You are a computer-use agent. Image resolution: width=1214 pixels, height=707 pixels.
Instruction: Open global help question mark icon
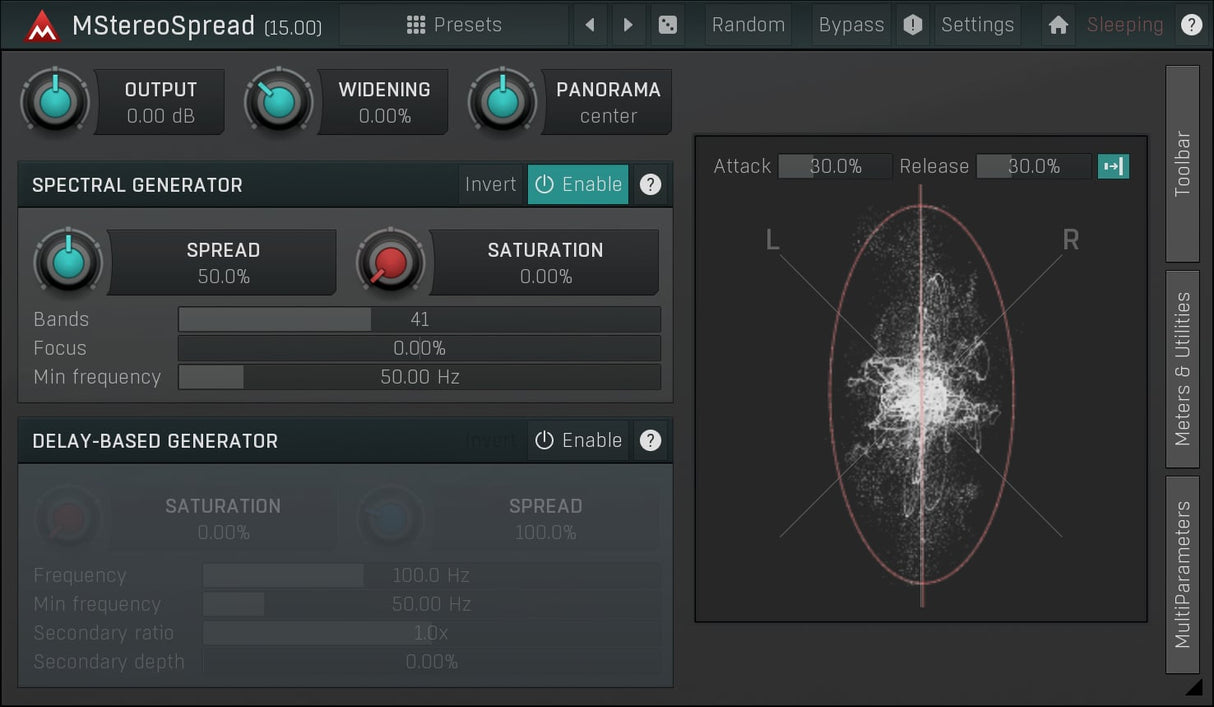tap(1191, 25)
